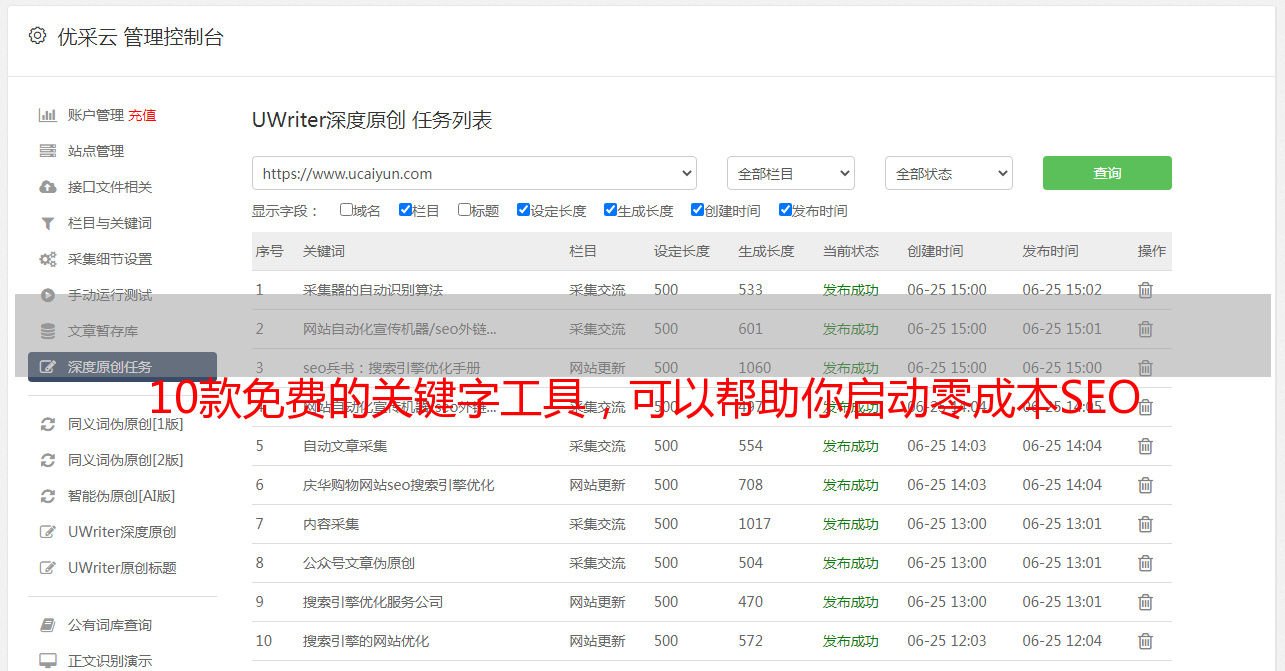Open UWriter原创标题 sidebar link
Screen dimensions: 1285x671
coord(122,568)
